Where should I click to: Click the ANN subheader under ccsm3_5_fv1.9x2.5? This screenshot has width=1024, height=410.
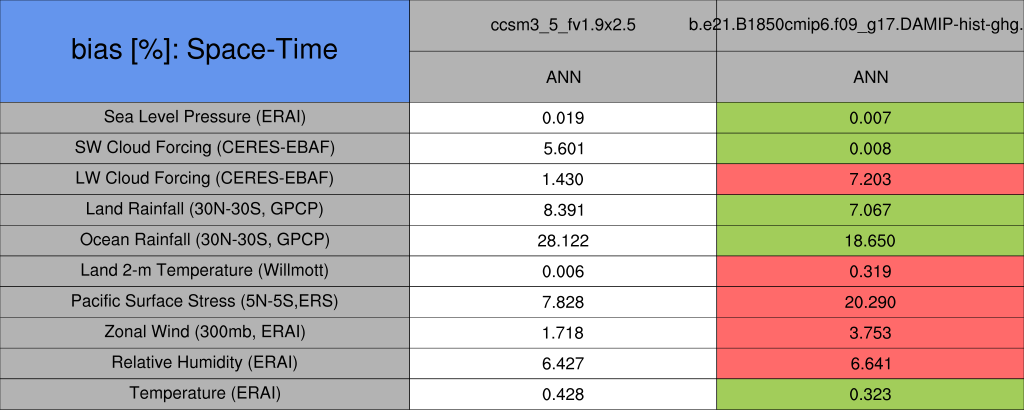pos(563,77)
